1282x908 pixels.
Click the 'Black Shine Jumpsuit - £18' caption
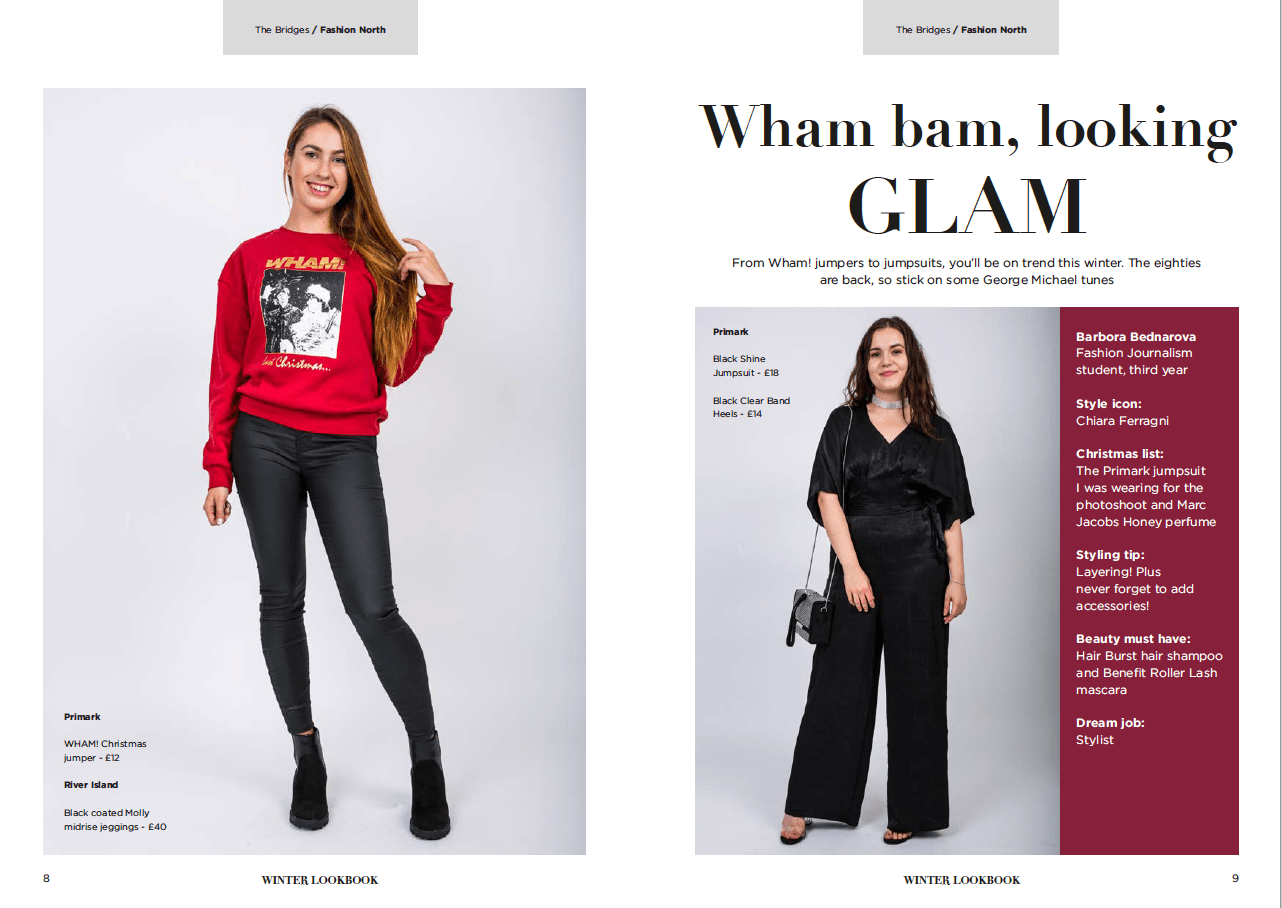(x=746, y=365)
